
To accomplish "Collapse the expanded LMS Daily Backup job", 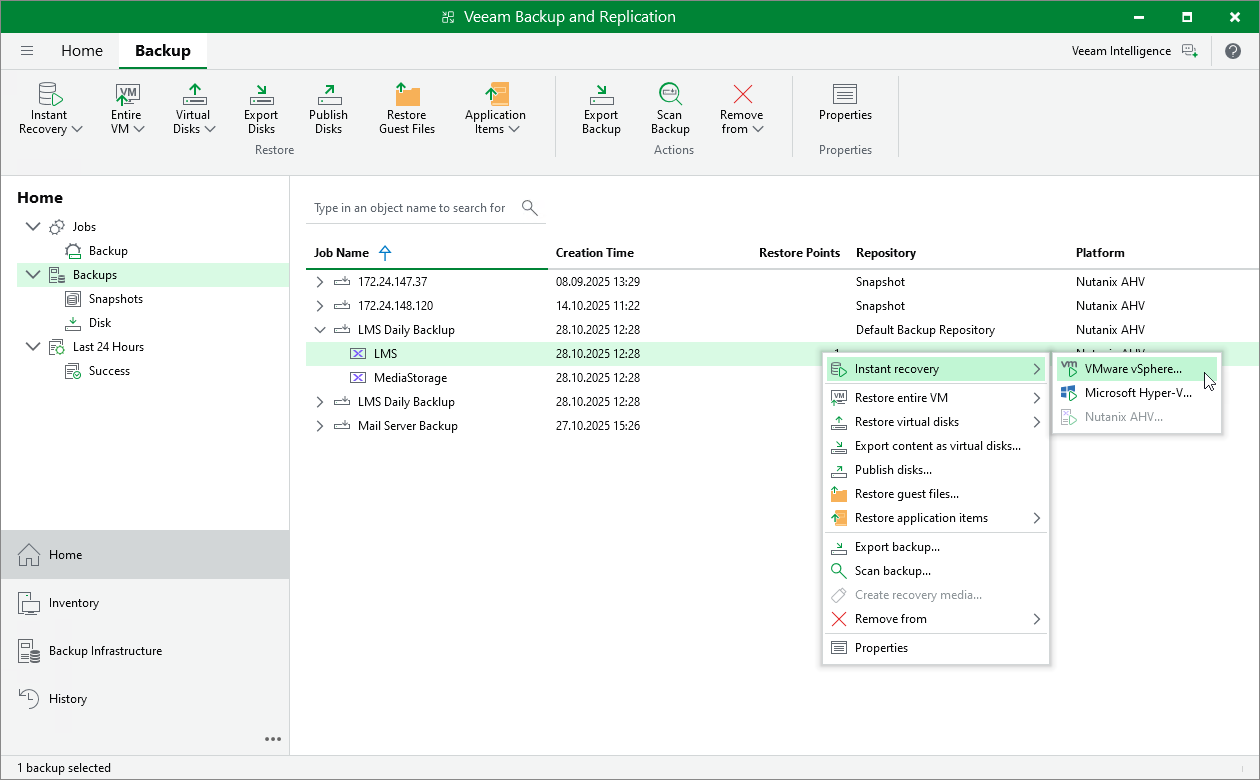I will click(x=320, y=330).
